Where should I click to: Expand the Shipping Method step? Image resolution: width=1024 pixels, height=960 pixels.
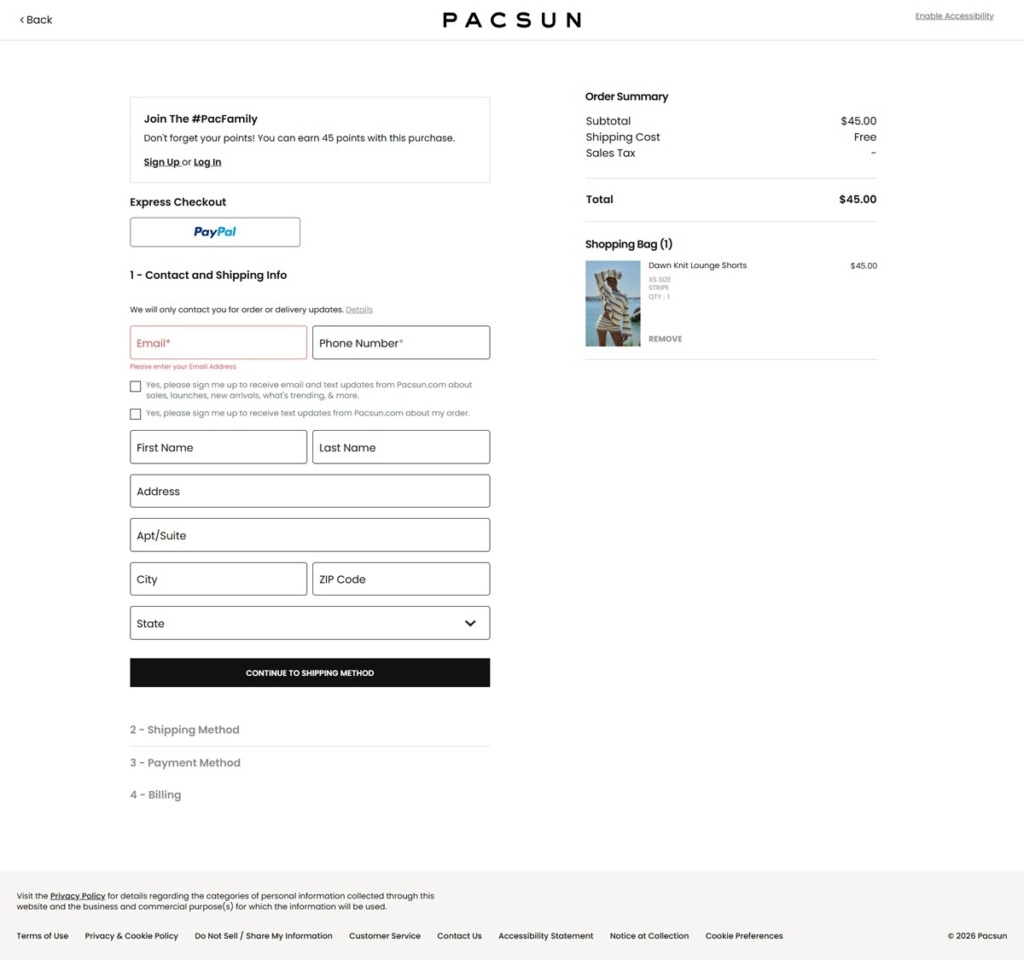click(x=185, y=729)
